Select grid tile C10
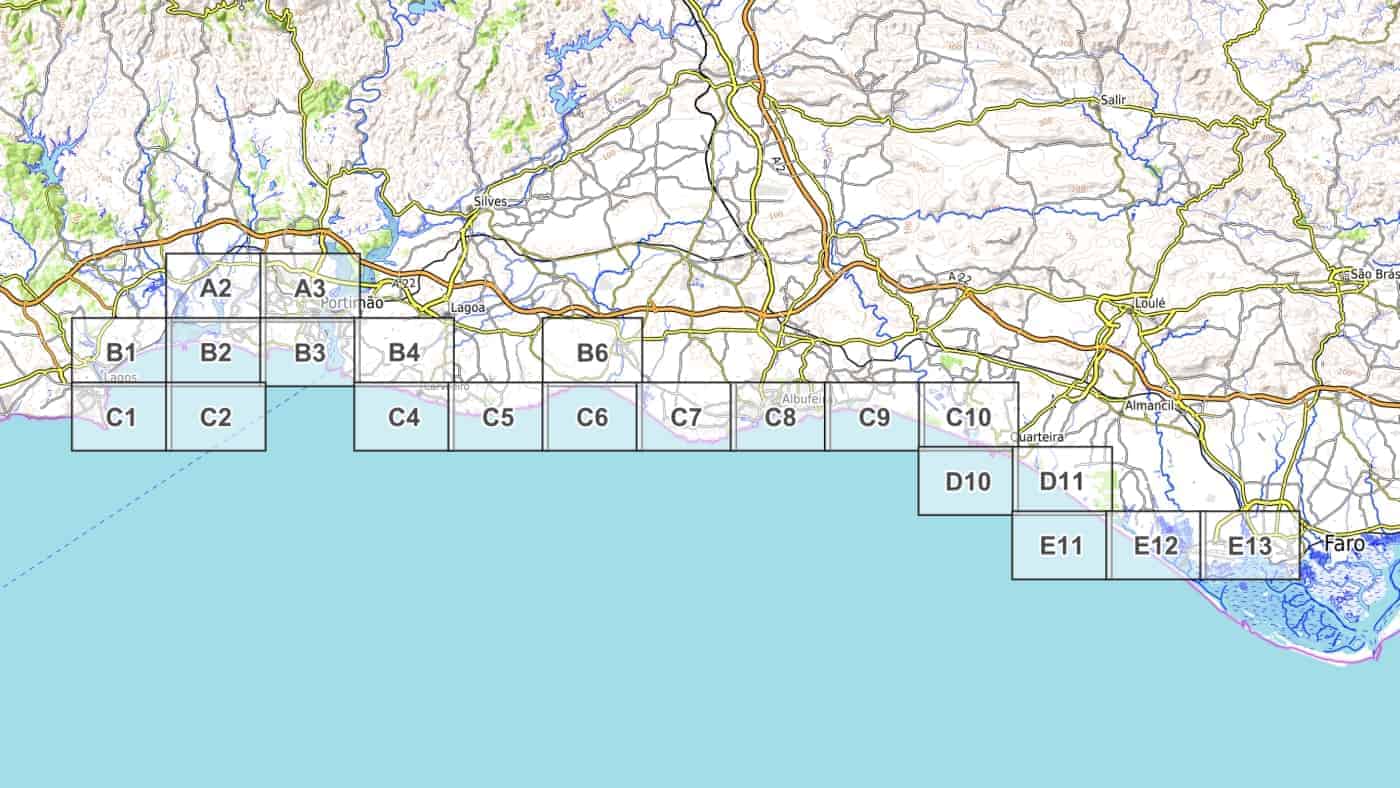 coord(967,417)
